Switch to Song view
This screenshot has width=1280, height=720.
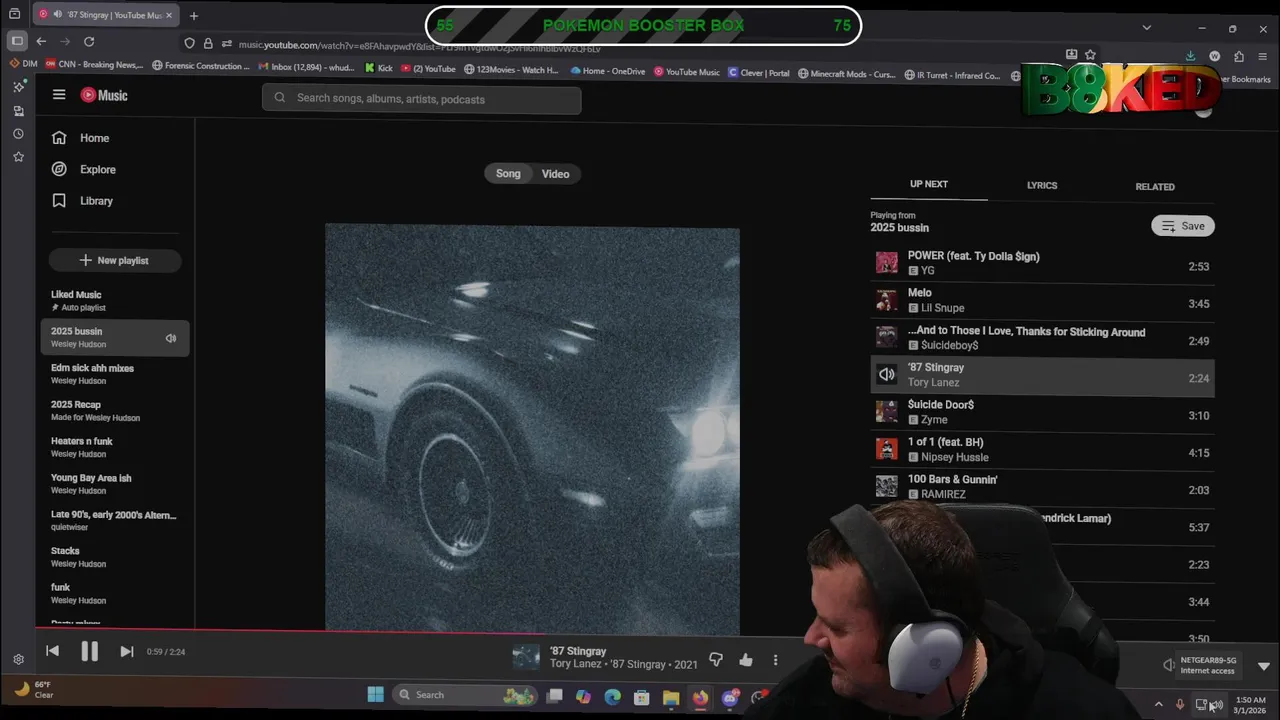point(508,174)
